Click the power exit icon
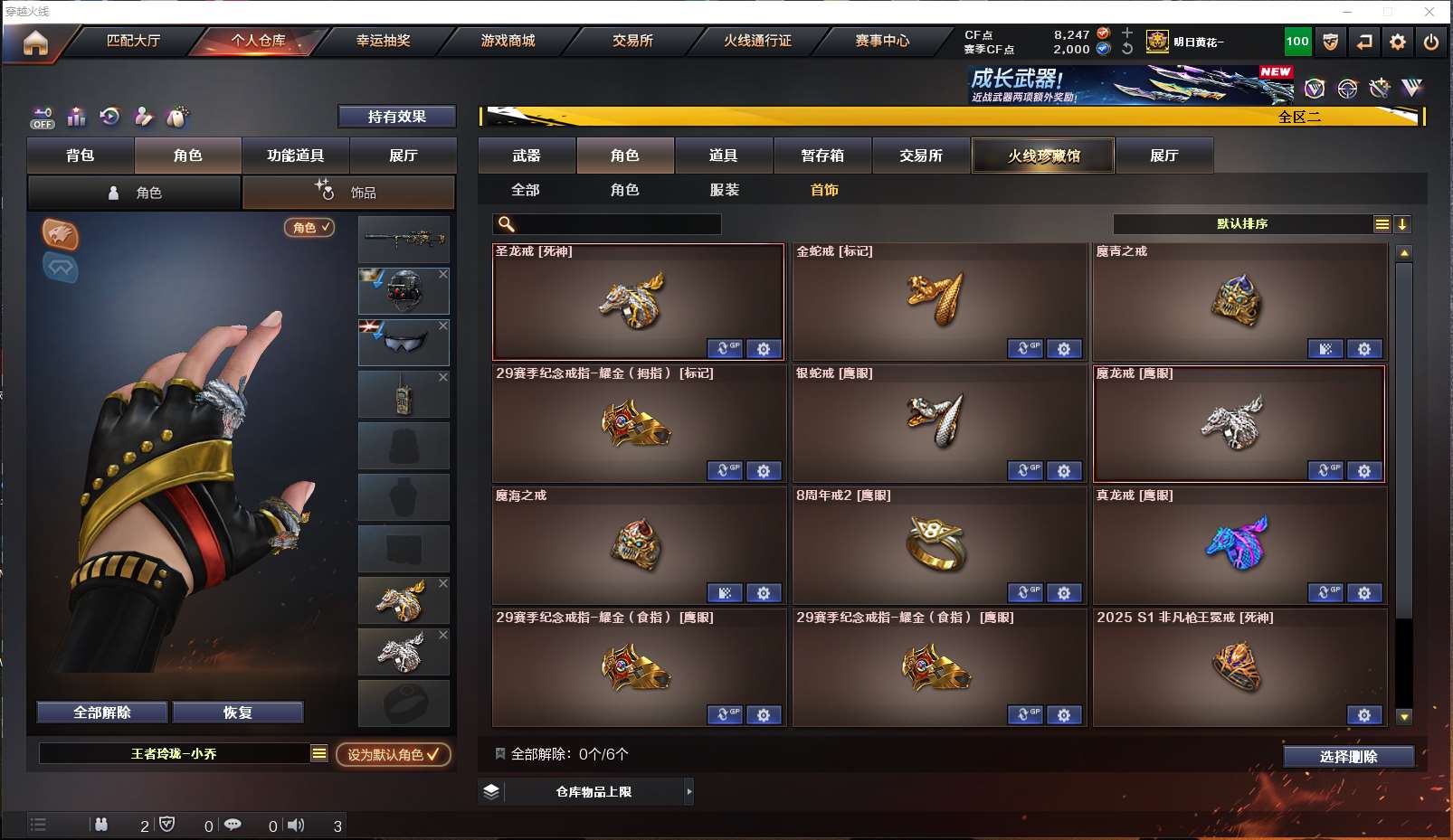 tap(1431, 42)
